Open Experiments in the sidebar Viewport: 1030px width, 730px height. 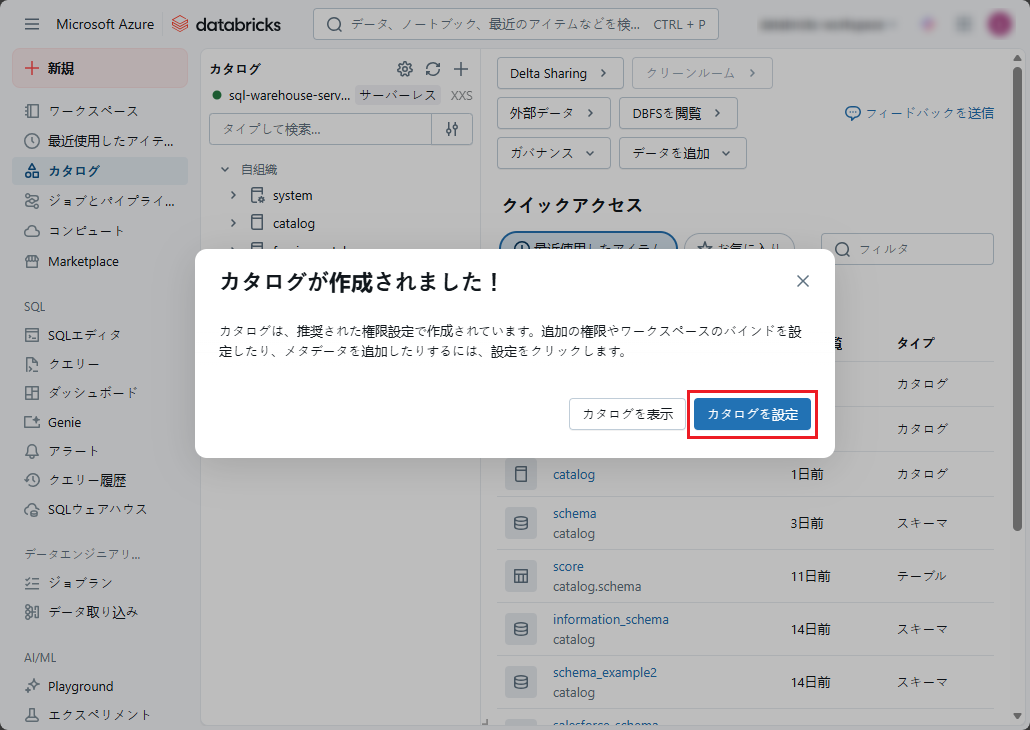pyautogui.click(x=100, y=715)
